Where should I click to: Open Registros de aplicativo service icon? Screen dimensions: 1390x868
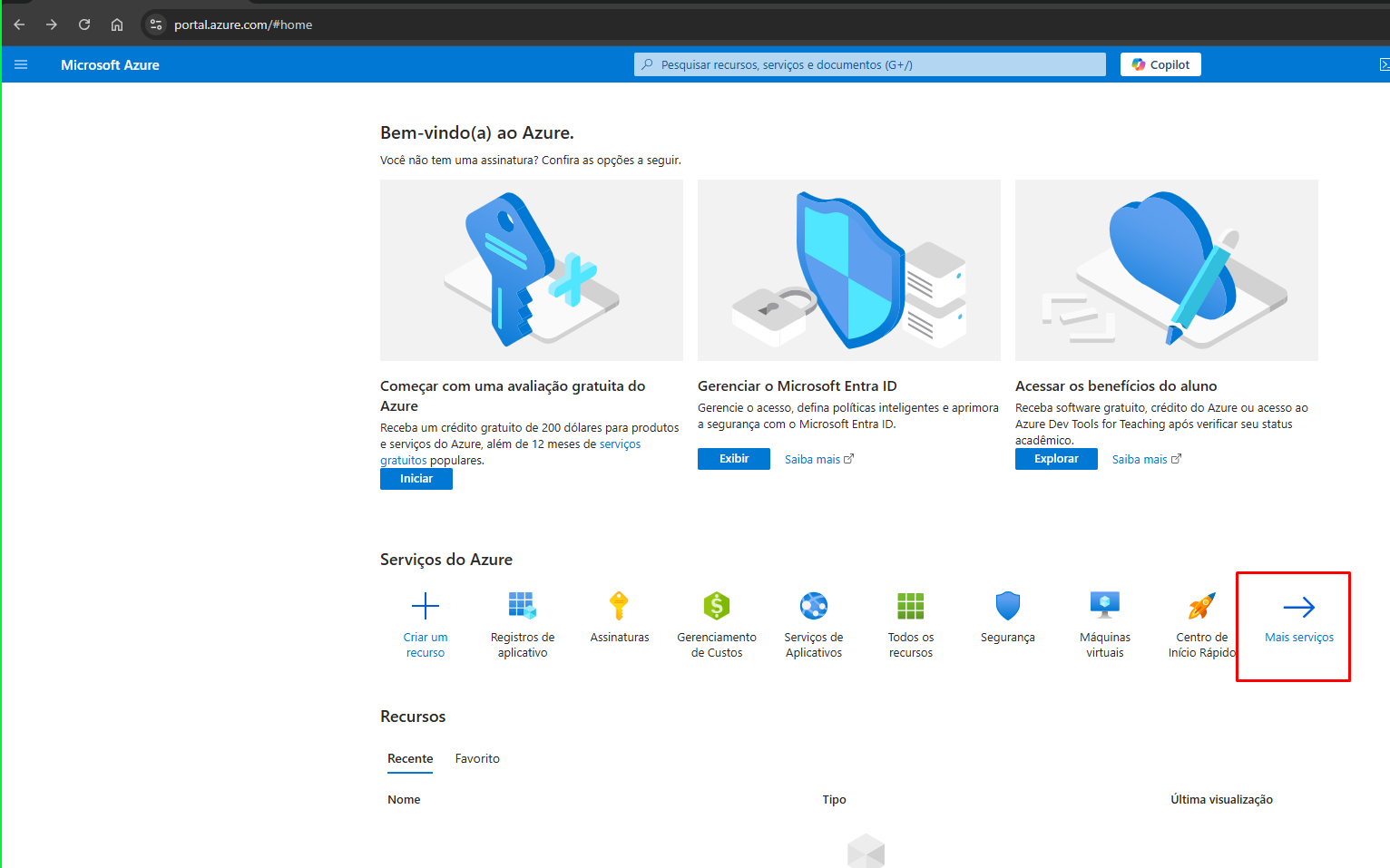523,605
